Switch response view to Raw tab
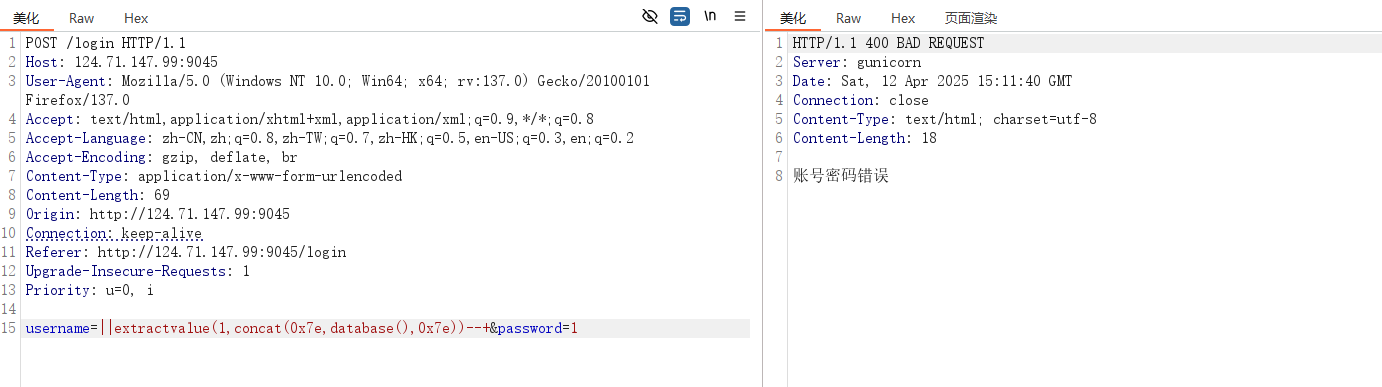Image resolution: width=1382 pixels, height=387 pixels. 848,18
